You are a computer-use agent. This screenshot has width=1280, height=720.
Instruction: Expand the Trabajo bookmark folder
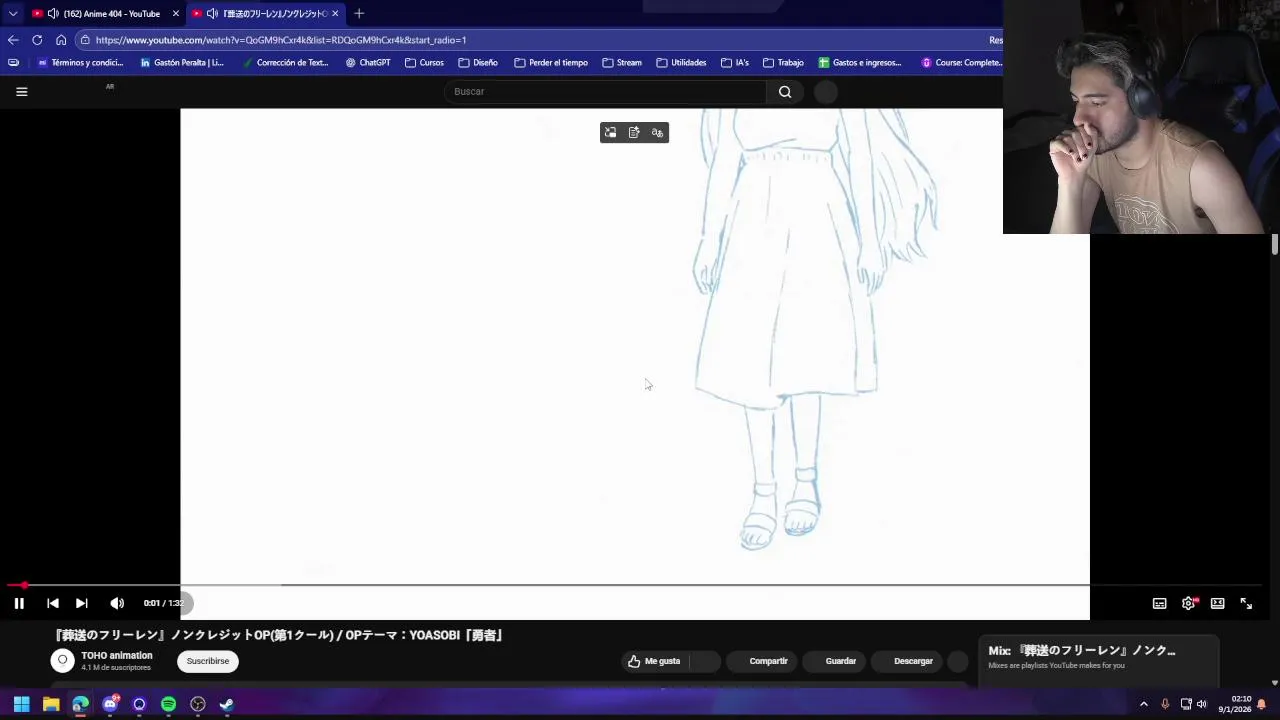tap(783, 62)
